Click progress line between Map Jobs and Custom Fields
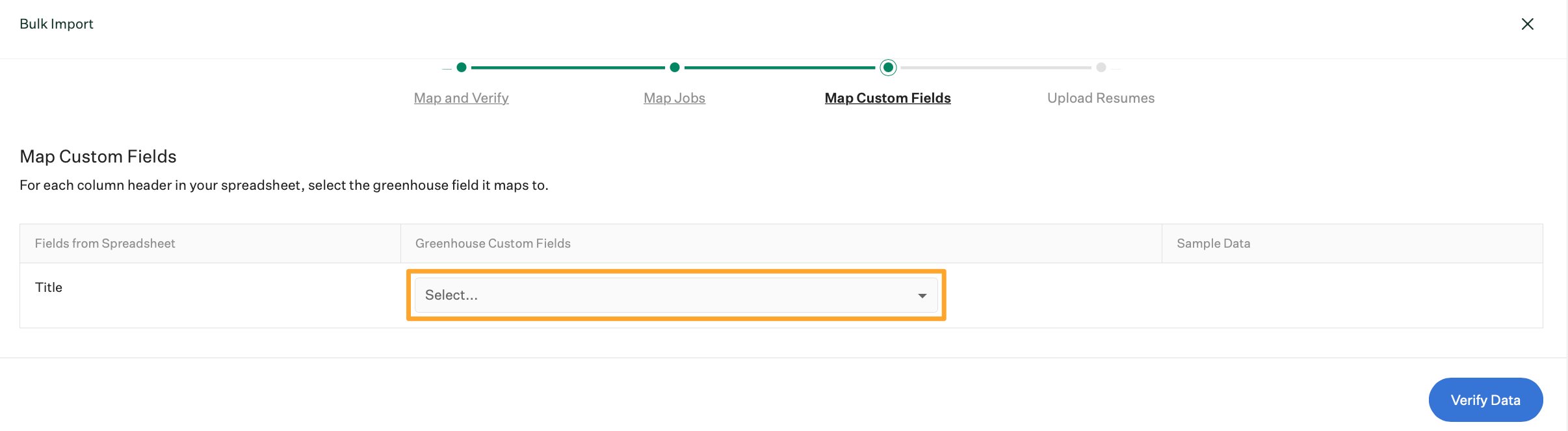 pos(779,67)
